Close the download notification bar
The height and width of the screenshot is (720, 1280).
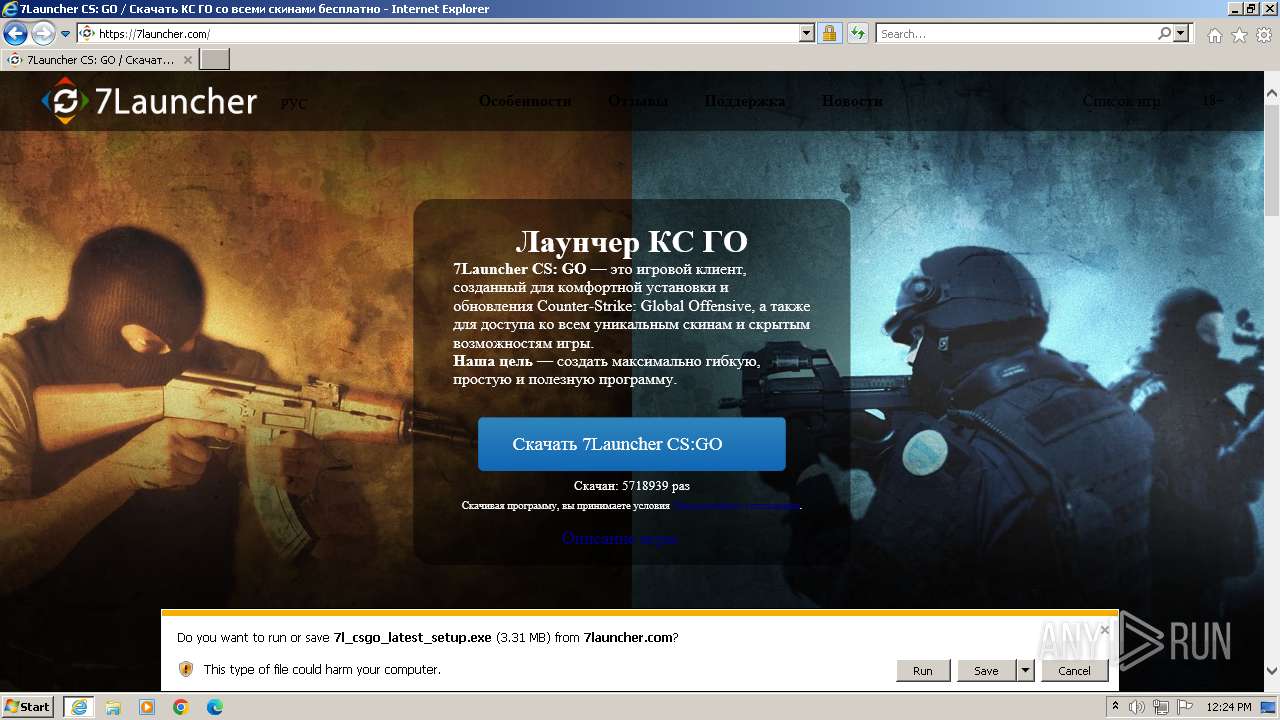[x=1104, y=630]
